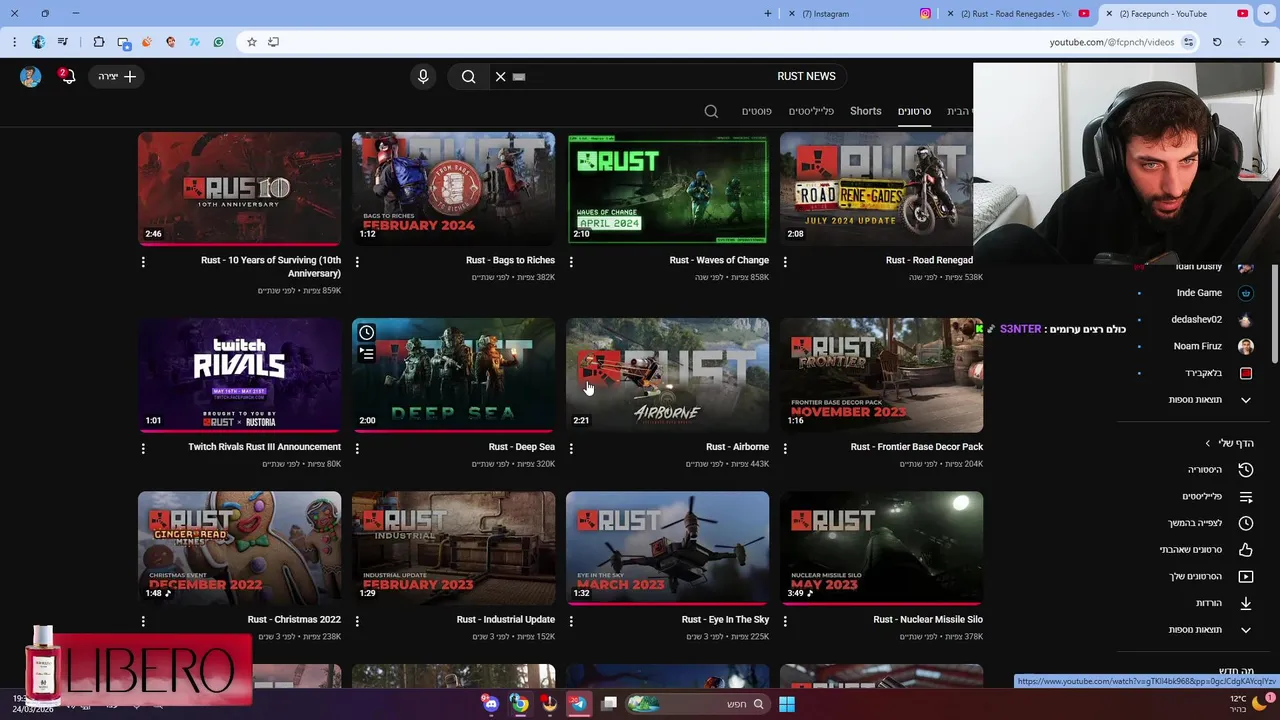The image size is (1280, 720).
Task: Click the Rust - Waves of Change thumbnail
Action: click(667, 188)
